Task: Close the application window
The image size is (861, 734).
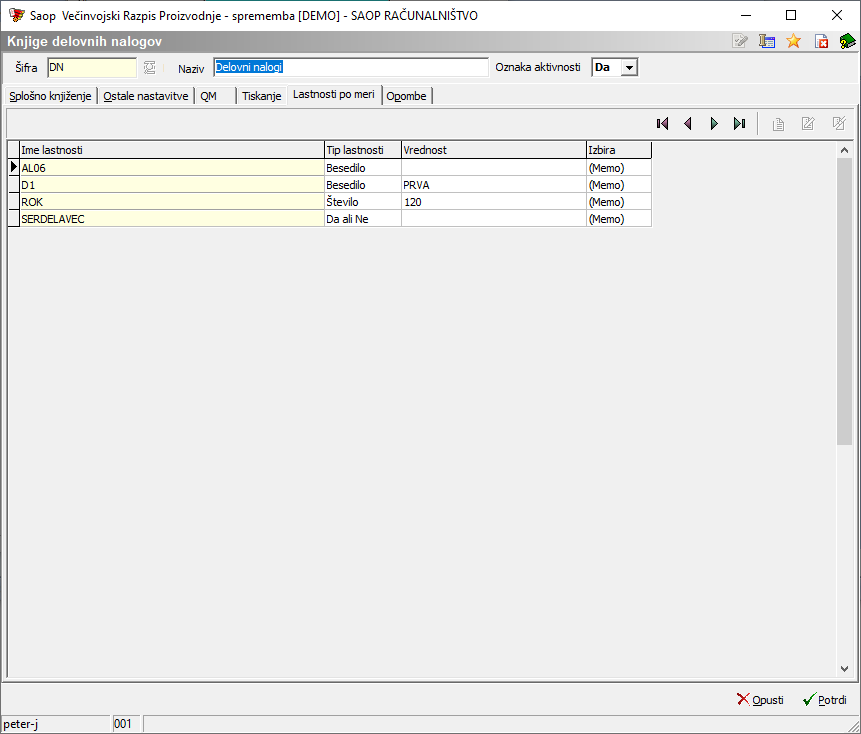Action: (x=837, y=15)
